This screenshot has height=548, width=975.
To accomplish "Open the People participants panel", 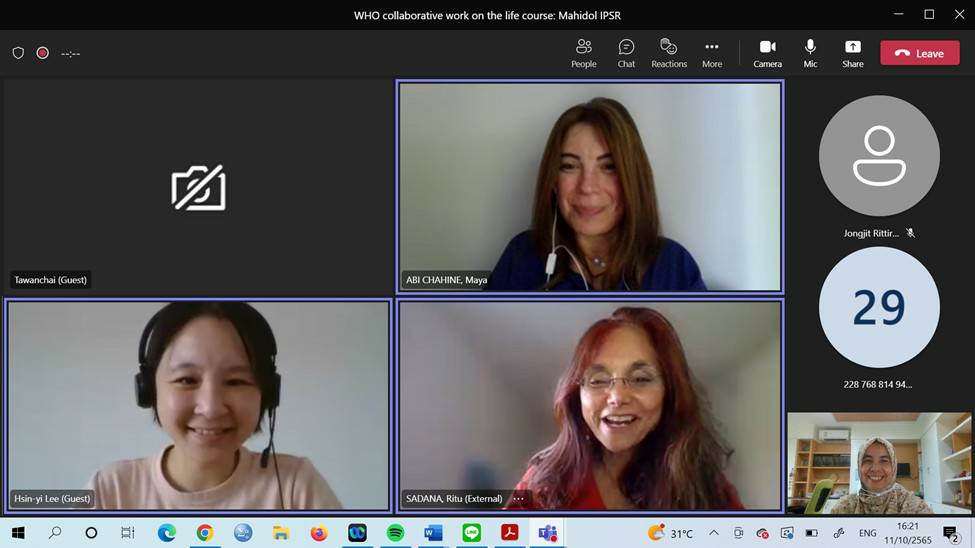I will 583,53.
